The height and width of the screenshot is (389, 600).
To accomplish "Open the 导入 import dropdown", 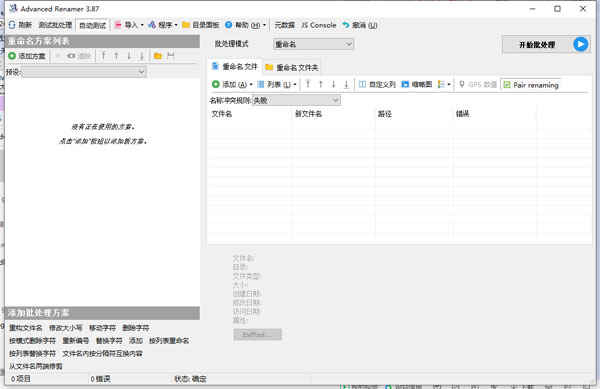I will [129, 25].
